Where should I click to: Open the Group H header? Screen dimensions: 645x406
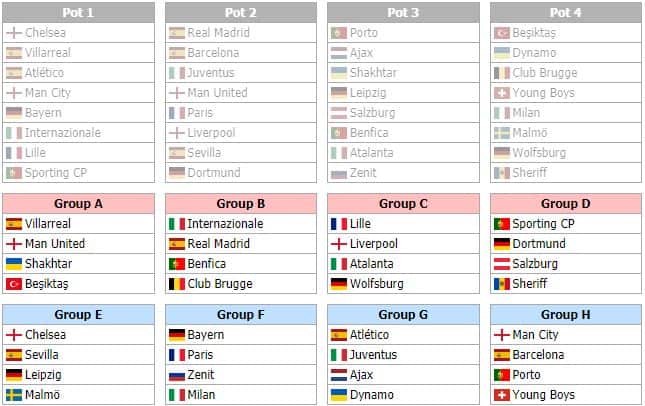566,315
